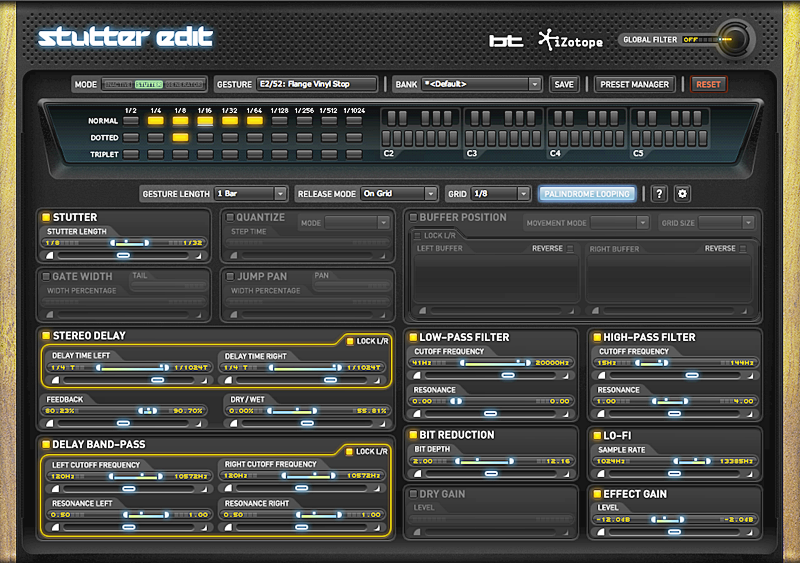Click the C2 key on keyboard

[x=386, y=139]
